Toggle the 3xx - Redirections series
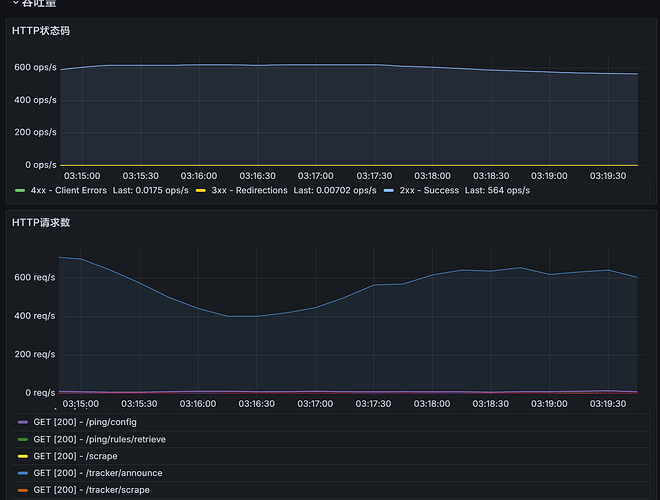The image size is (660, 500). click(x=249, y=190)
